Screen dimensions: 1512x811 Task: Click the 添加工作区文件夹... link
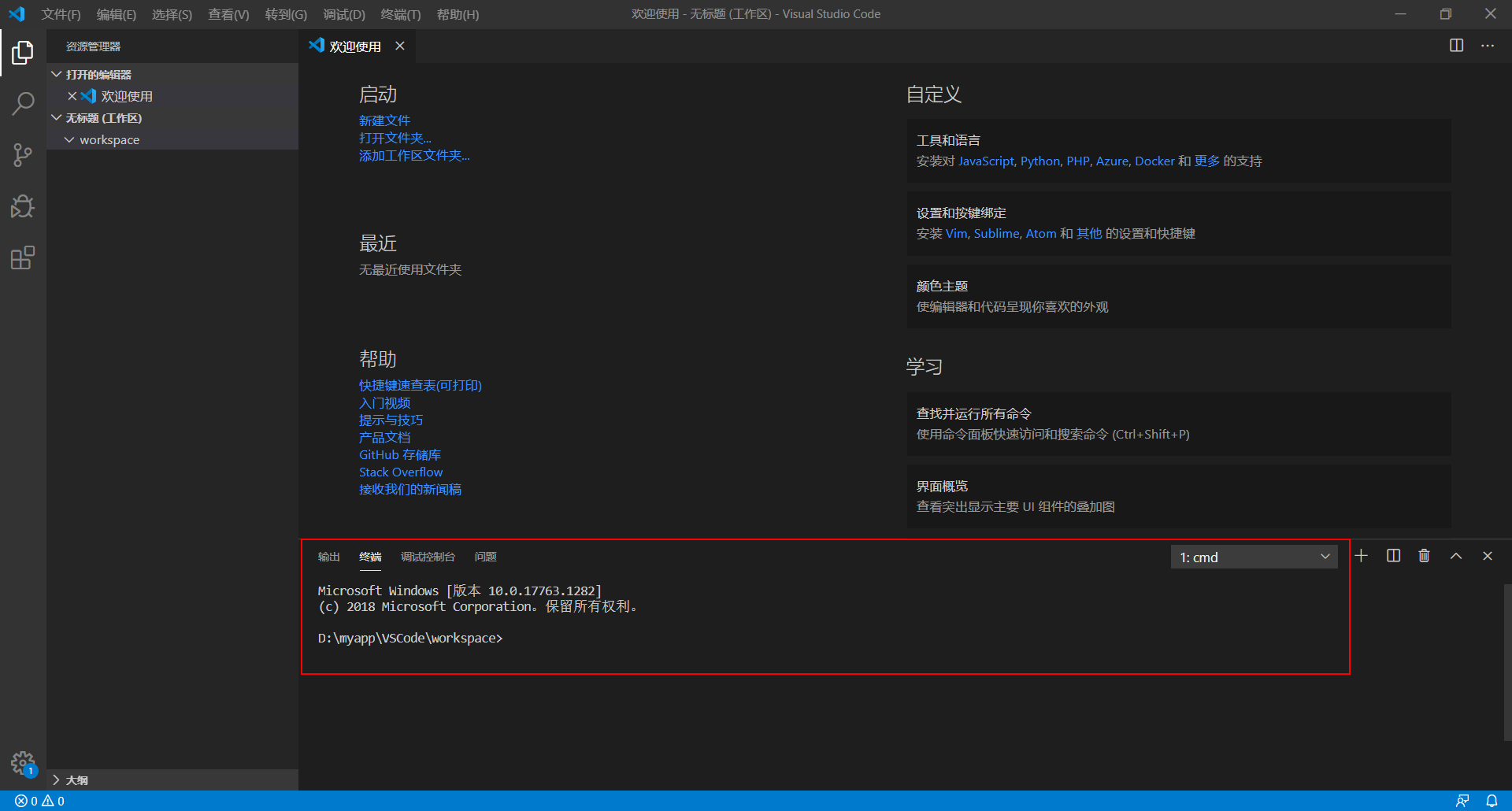click(x=414, y=155)
